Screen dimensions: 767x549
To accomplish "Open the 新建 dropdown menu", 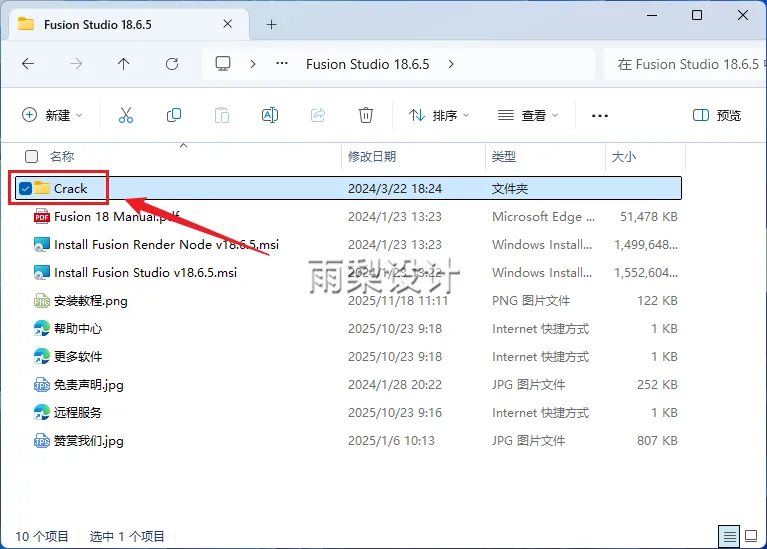I will 52,115.
